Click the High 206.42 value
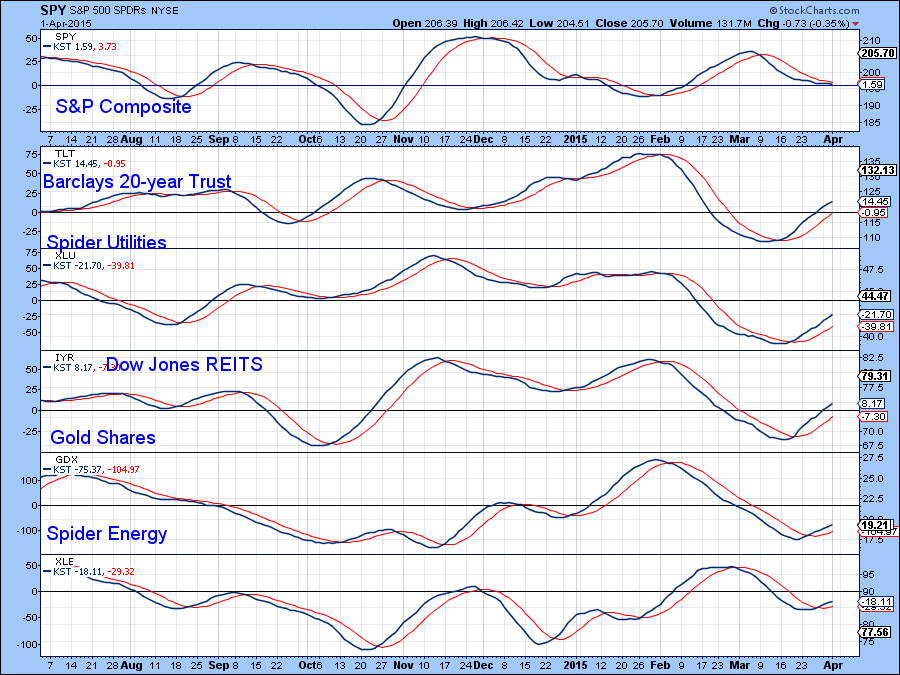Viewport: 900px width, 675px height. [496, 24]
